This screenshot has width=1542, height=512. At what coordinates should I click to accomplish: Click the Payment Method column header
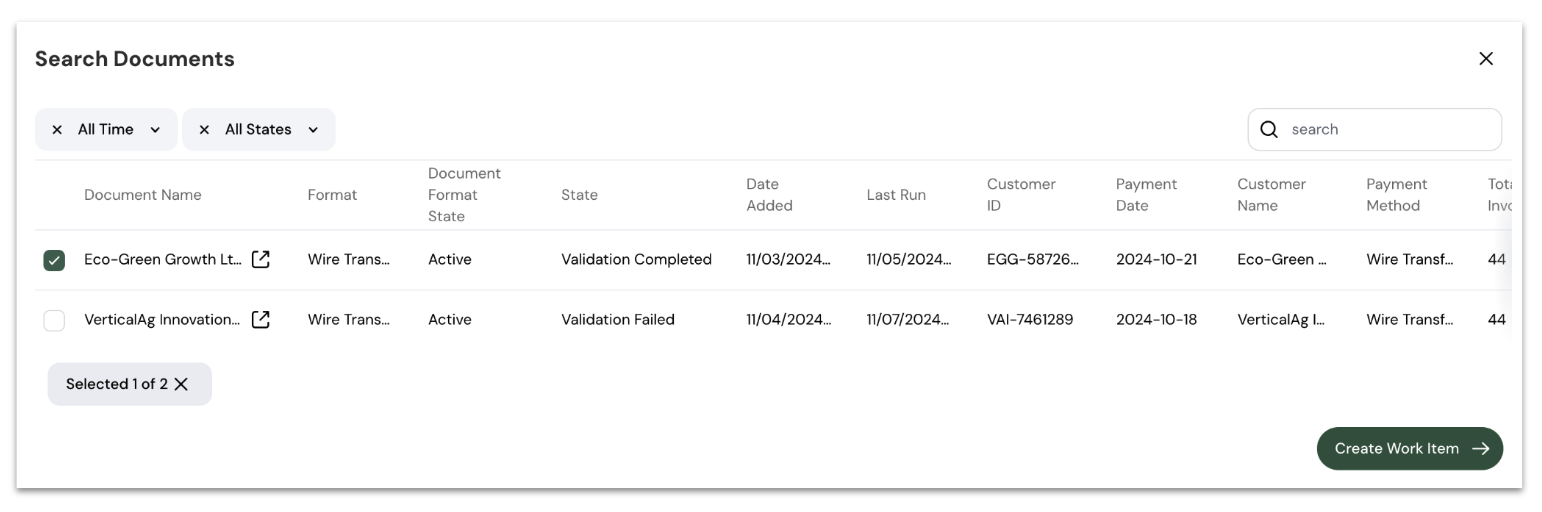[1396, 195]
